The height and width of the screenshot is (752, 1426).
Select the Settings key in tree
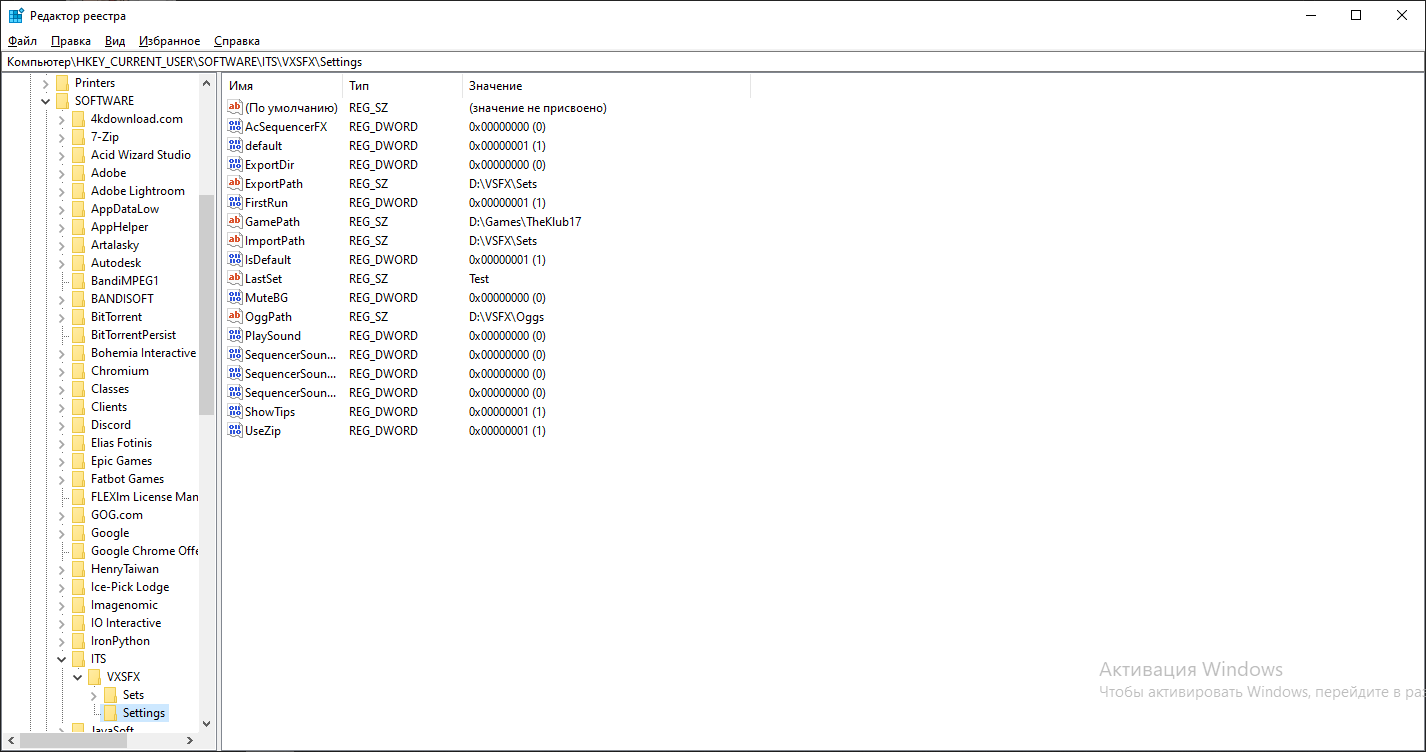click(x=144, y=713)
